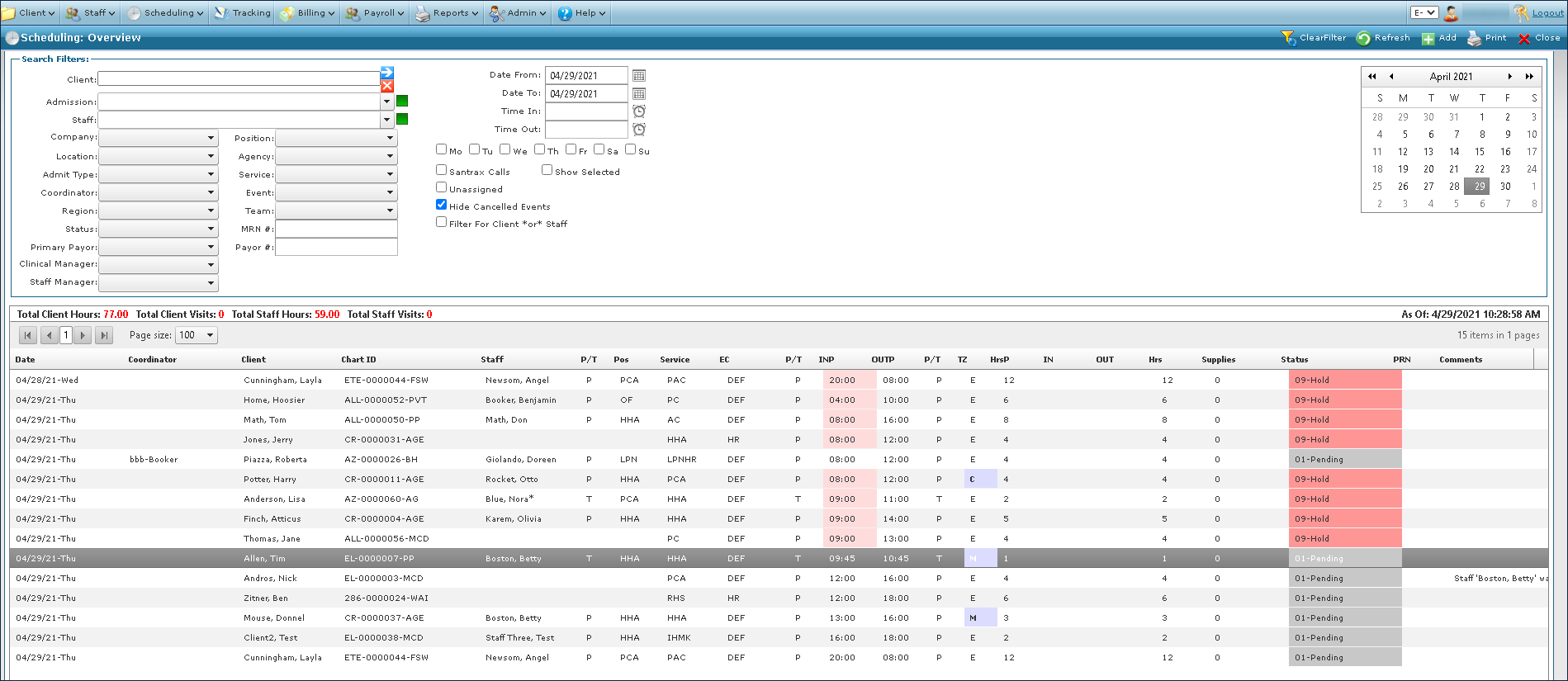This screenshot has height=681, width=1568.
Task: Click the red X clear client icon
Action: point(387,86)
